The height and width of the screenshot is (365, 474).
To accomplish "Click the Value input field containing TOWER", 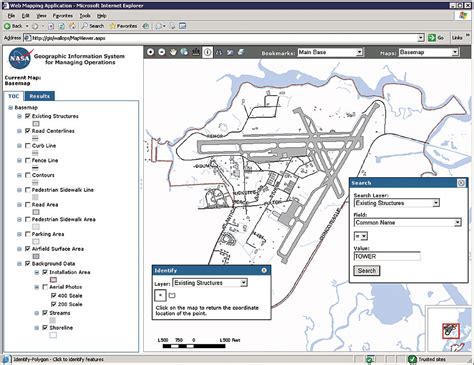I will click(x=387, y=256).
